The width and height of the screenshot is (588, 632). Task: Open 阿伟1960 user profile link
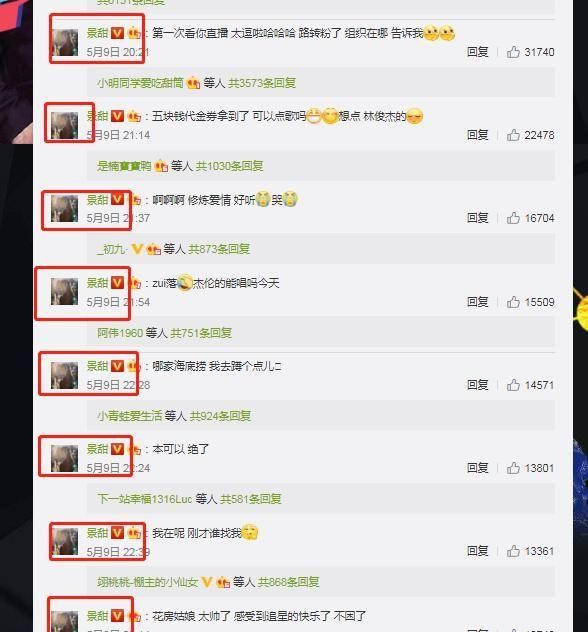tap(120, 333)
